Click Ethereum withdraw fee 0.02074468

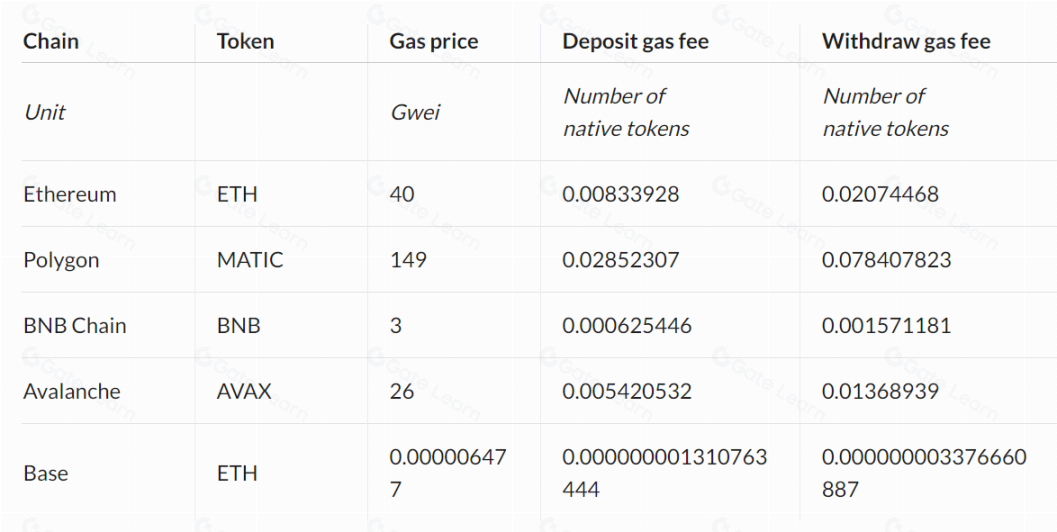[x=880, y=195]
